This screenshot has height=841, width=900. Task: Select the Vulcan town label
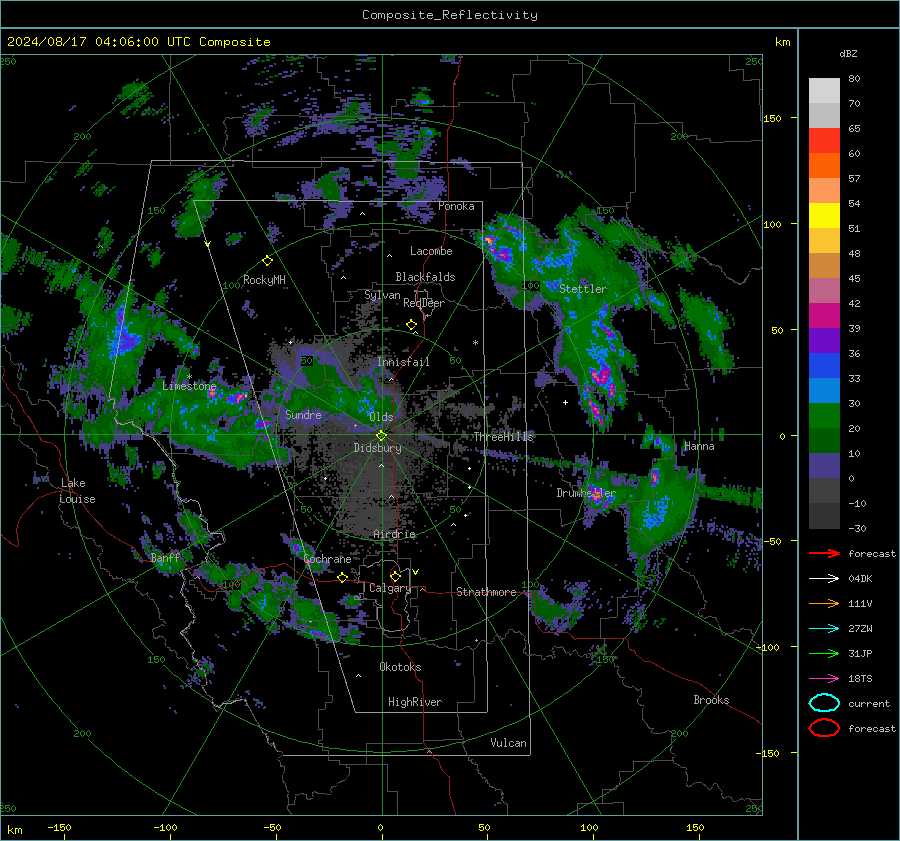pyautogui.click(x=509, y=743)
